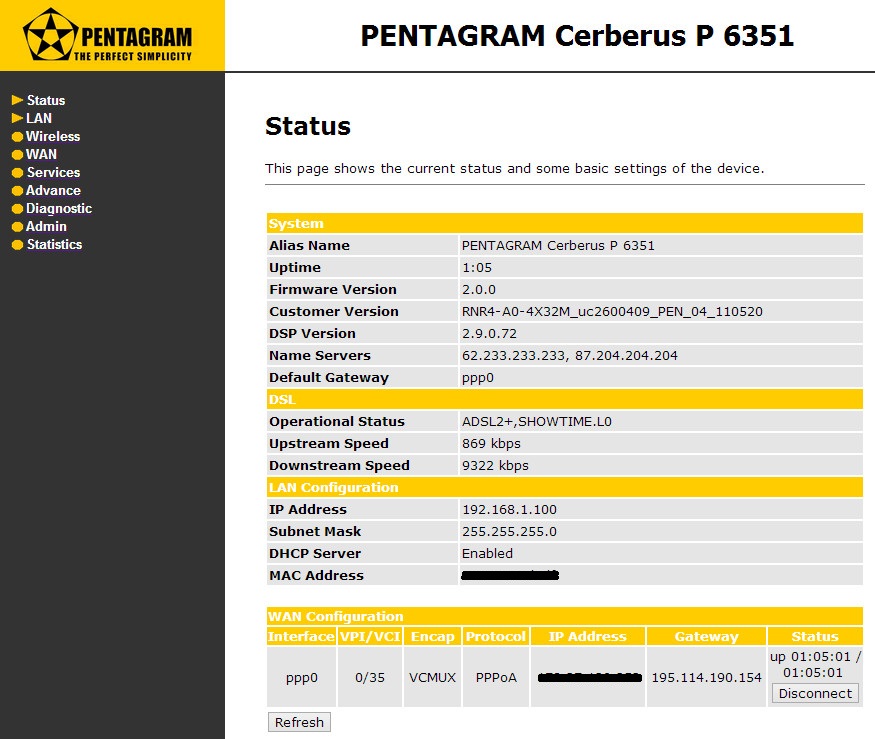Click Subnet Mask value 255.255.255.0
This screenshot has width=875, height=739.
click(509, 531)
